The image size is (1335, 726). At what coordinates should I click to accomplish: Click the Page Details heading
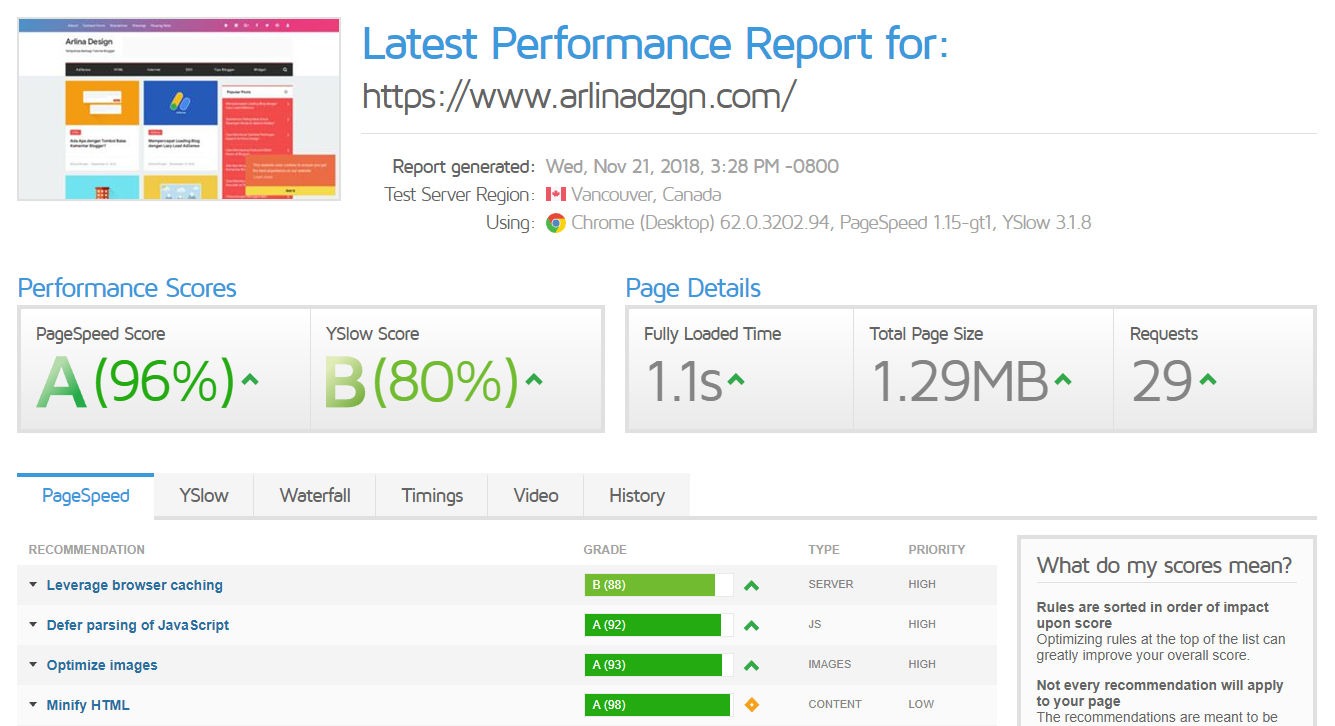click(693, 289)
